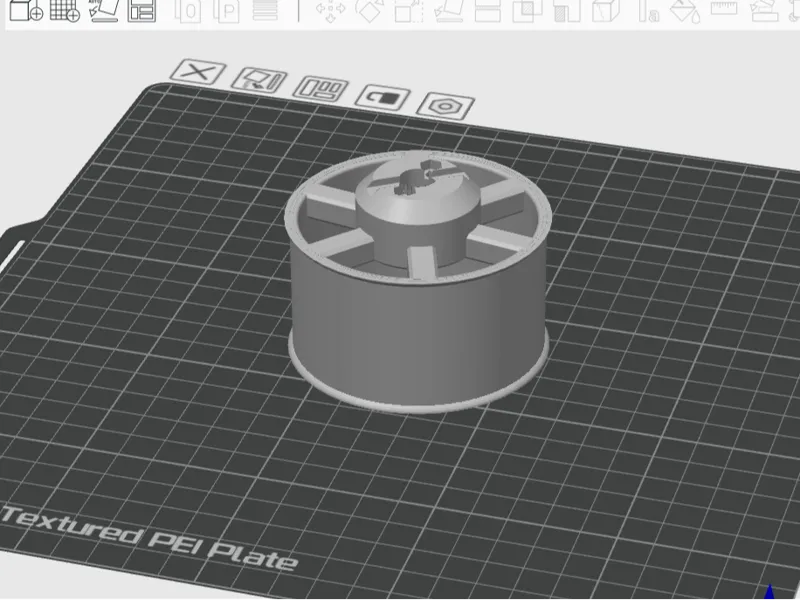Click the X icon above the plate
Screen dimensions: 800x600
pos(198,71)
